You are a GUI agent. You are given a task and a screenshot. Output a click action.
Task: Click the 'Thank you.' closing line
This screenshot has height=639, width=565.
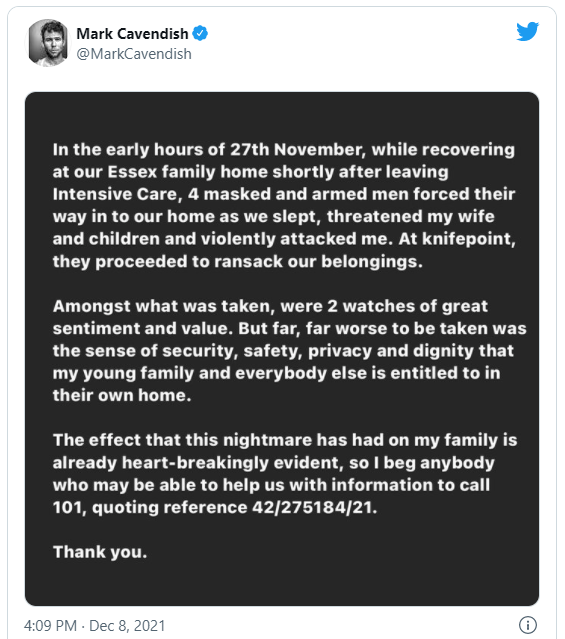pos(100,552)
